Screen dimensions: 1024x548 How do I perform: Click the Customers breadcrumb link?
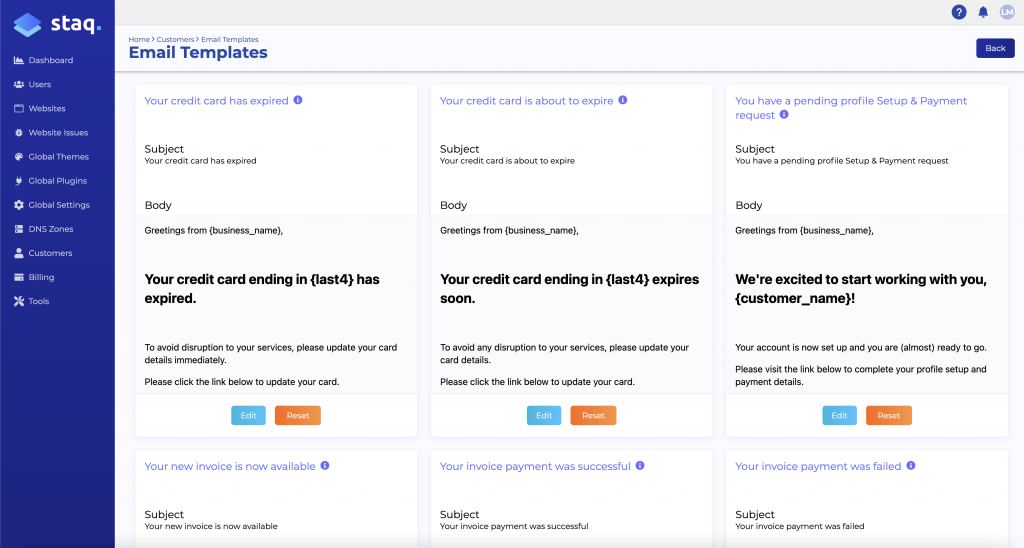point(175,39)
